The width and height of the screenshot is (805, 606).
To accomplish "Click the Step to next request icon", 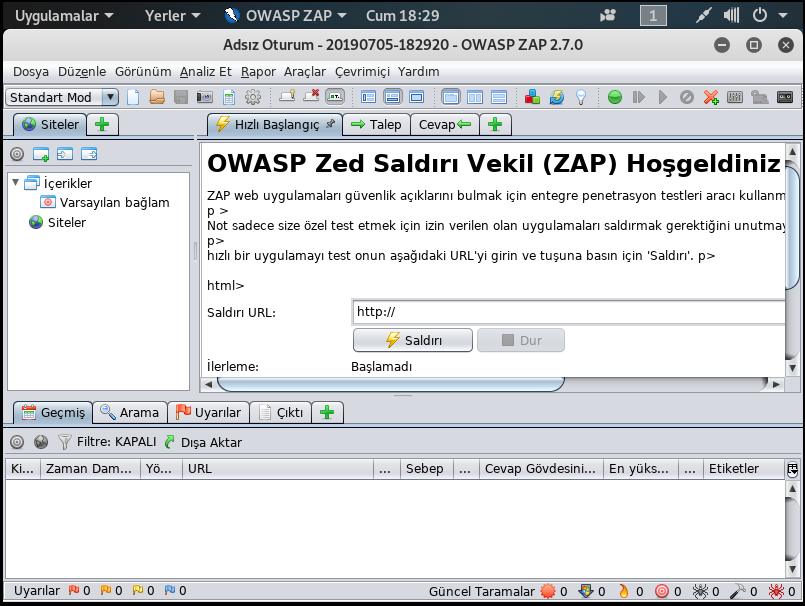I will [639, 97].
